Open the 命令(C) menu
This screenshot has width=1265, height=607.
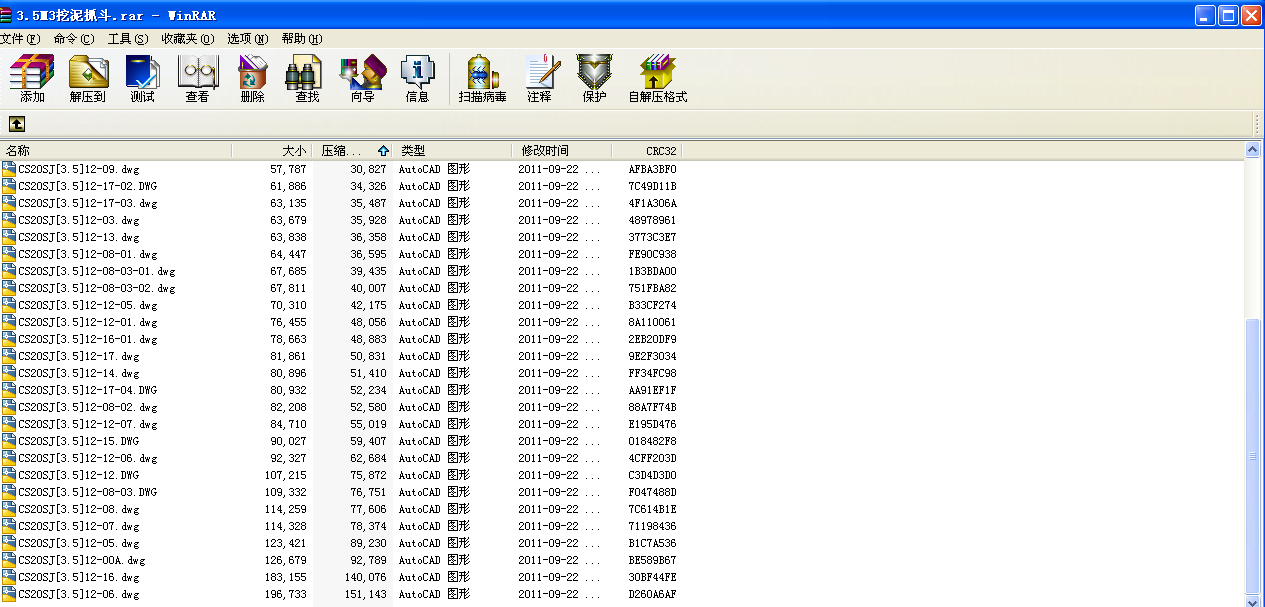[74, 39]
